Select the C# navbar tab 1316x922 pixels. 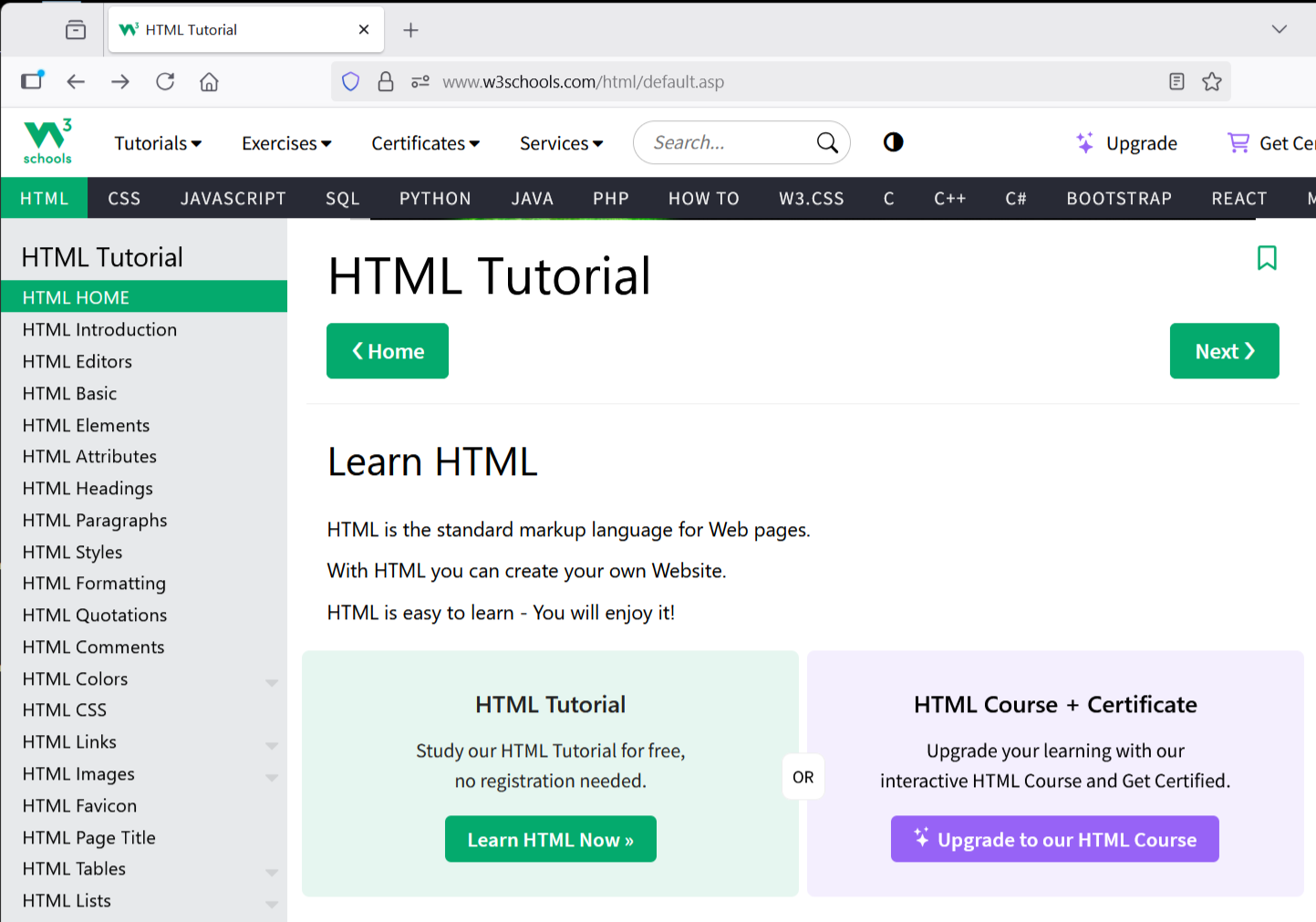[x=1016, y=198]
